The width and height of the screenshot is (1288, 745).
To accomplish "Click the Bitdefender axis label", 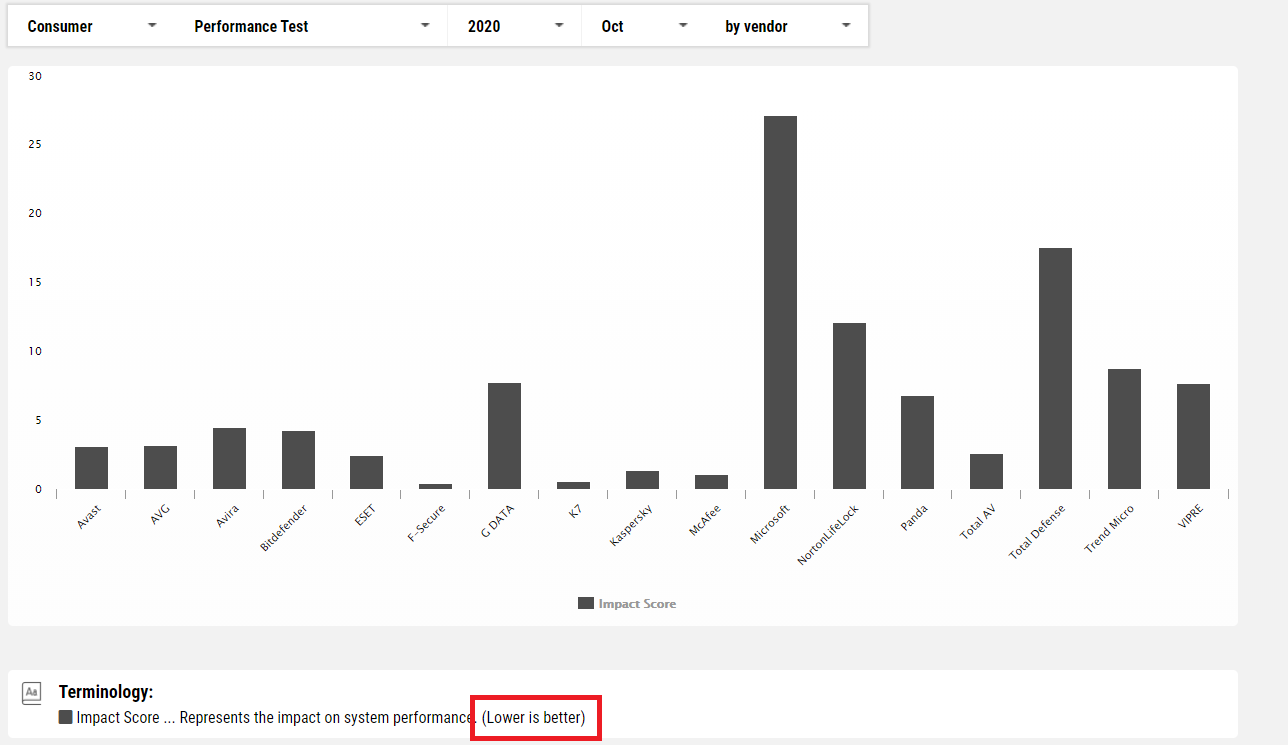I will [284, 528].
